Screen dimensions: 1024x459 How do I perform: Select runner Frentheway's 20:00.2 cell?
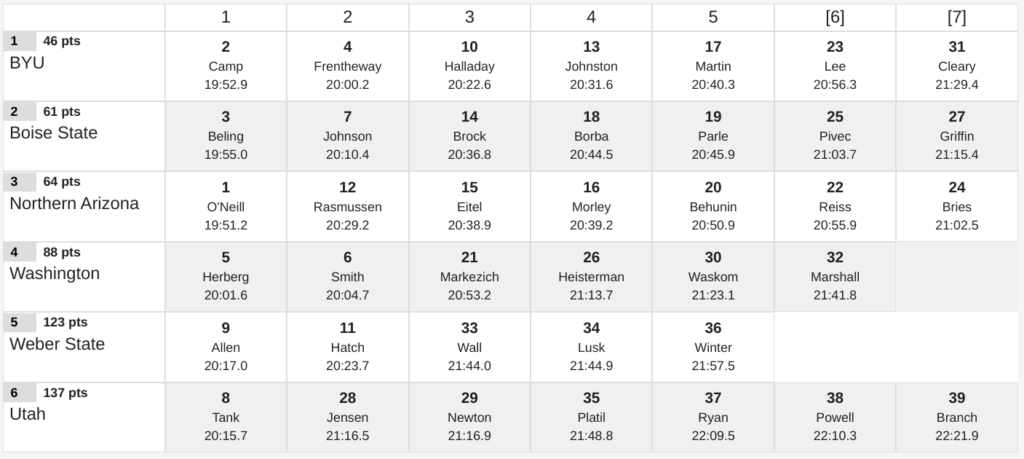347,66
